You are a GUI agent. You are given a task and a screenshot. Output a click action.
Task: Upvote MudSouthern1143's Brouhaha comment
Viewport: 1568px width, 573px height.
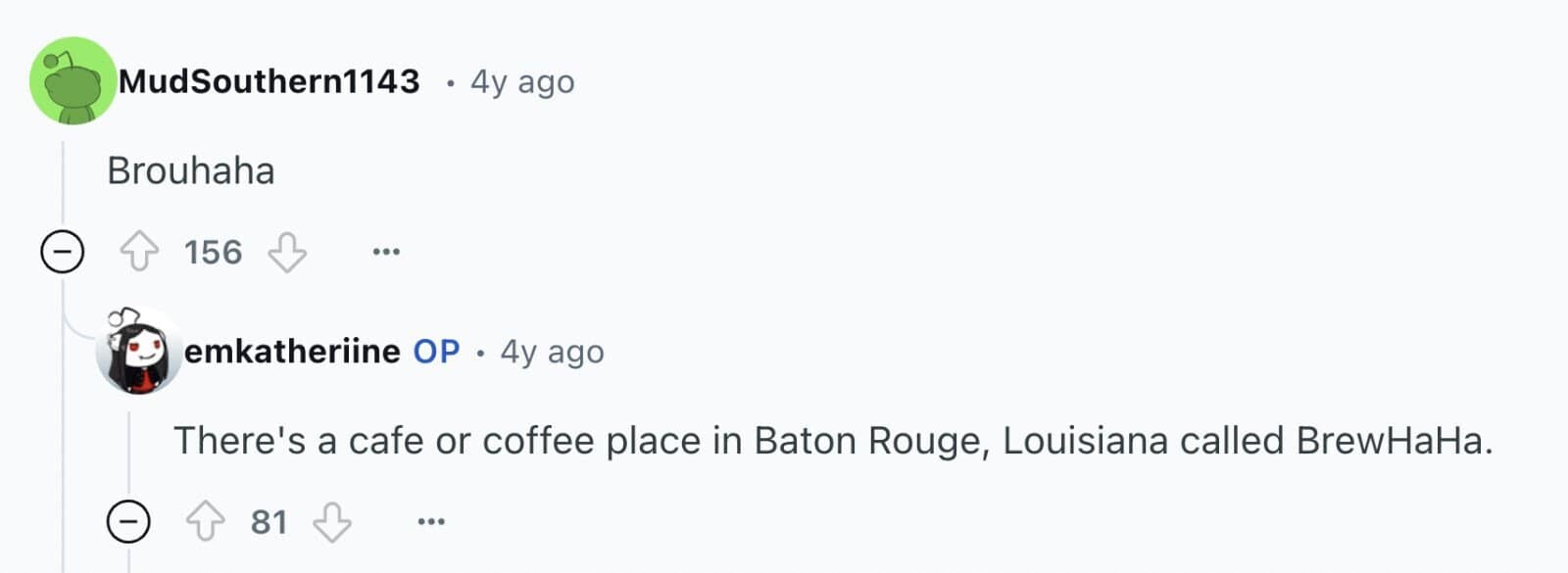click(x=139, y=252)
